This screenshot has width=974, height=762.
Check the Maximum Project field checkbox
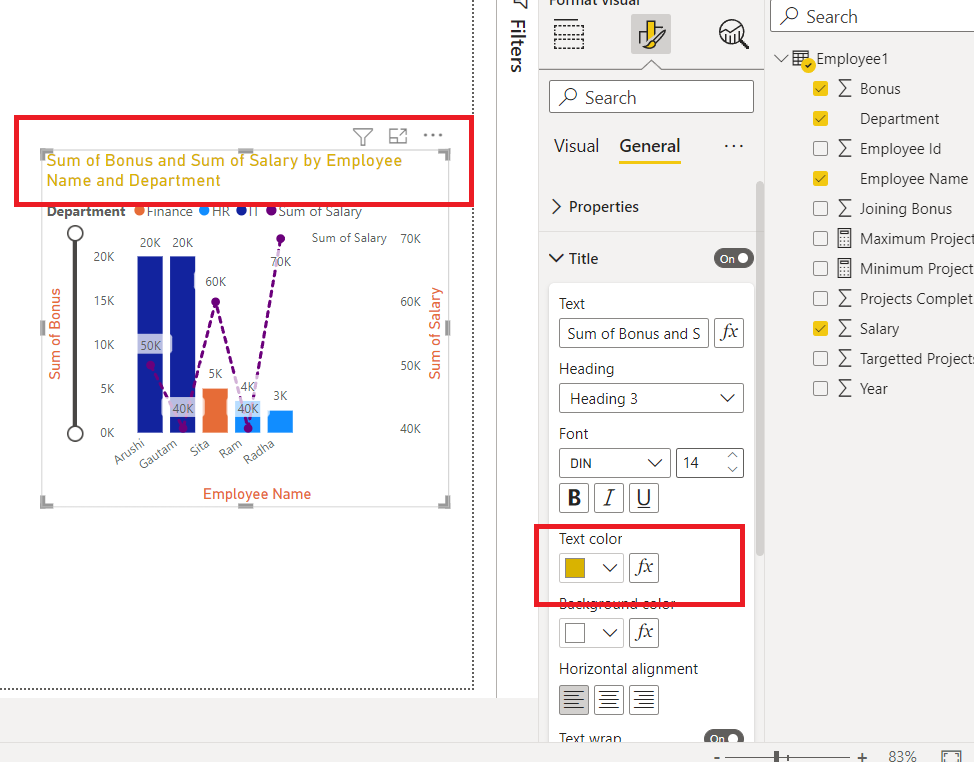(x=820, y=238)
